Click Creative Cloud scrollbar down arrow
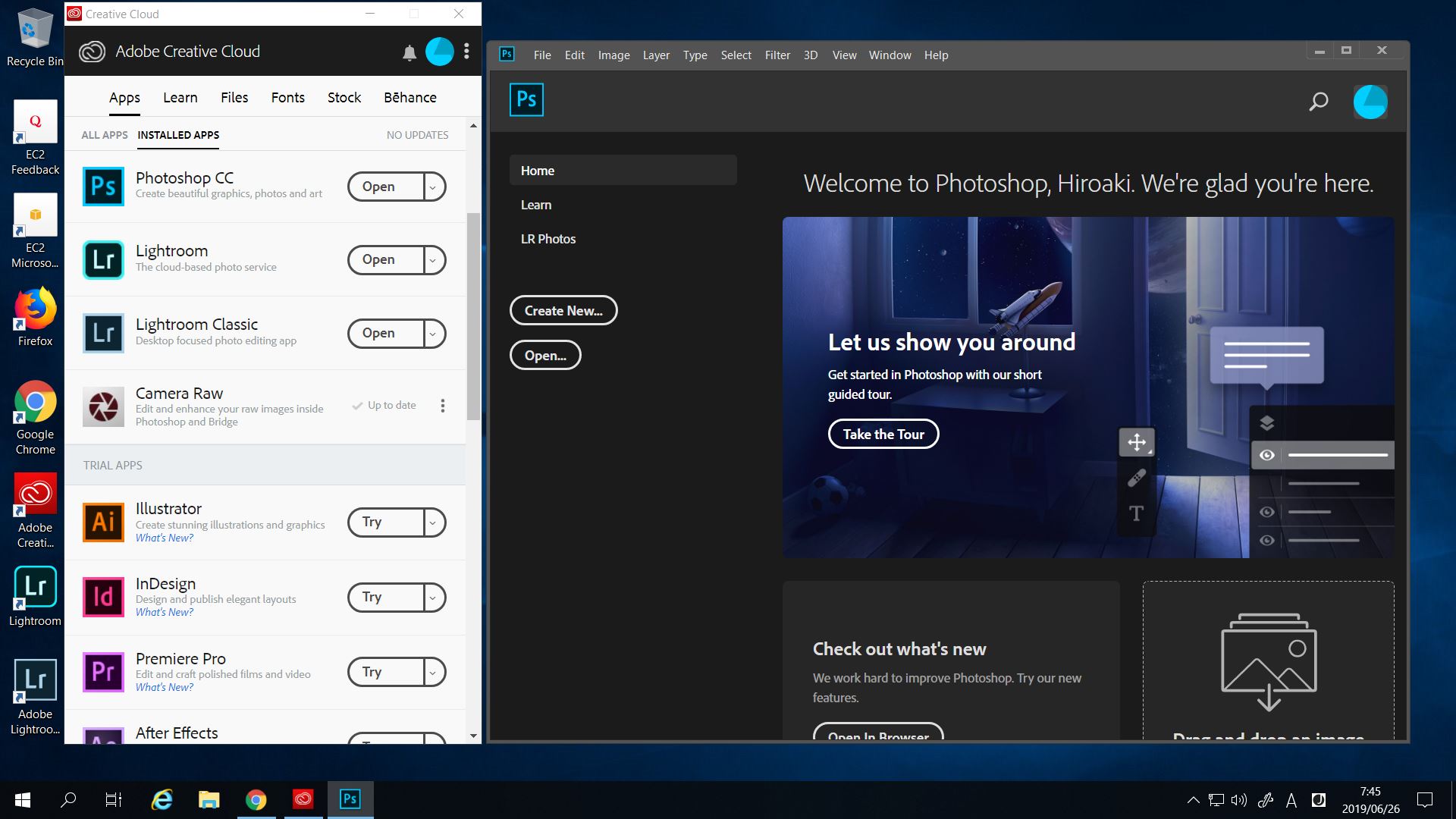 pyautogui.click(x=473, y=736)
